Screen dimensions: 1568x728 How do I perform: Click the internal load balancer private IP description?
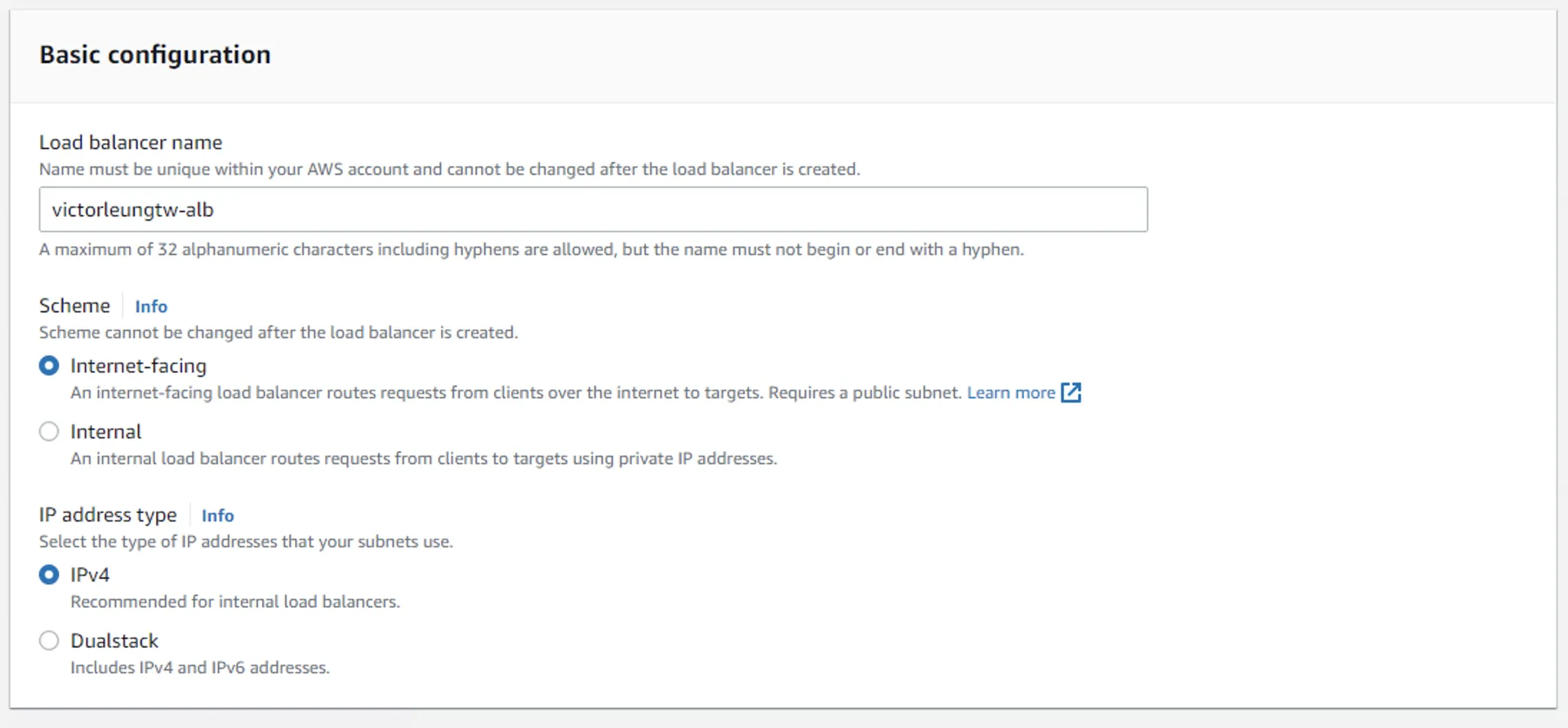coord(423,458)
